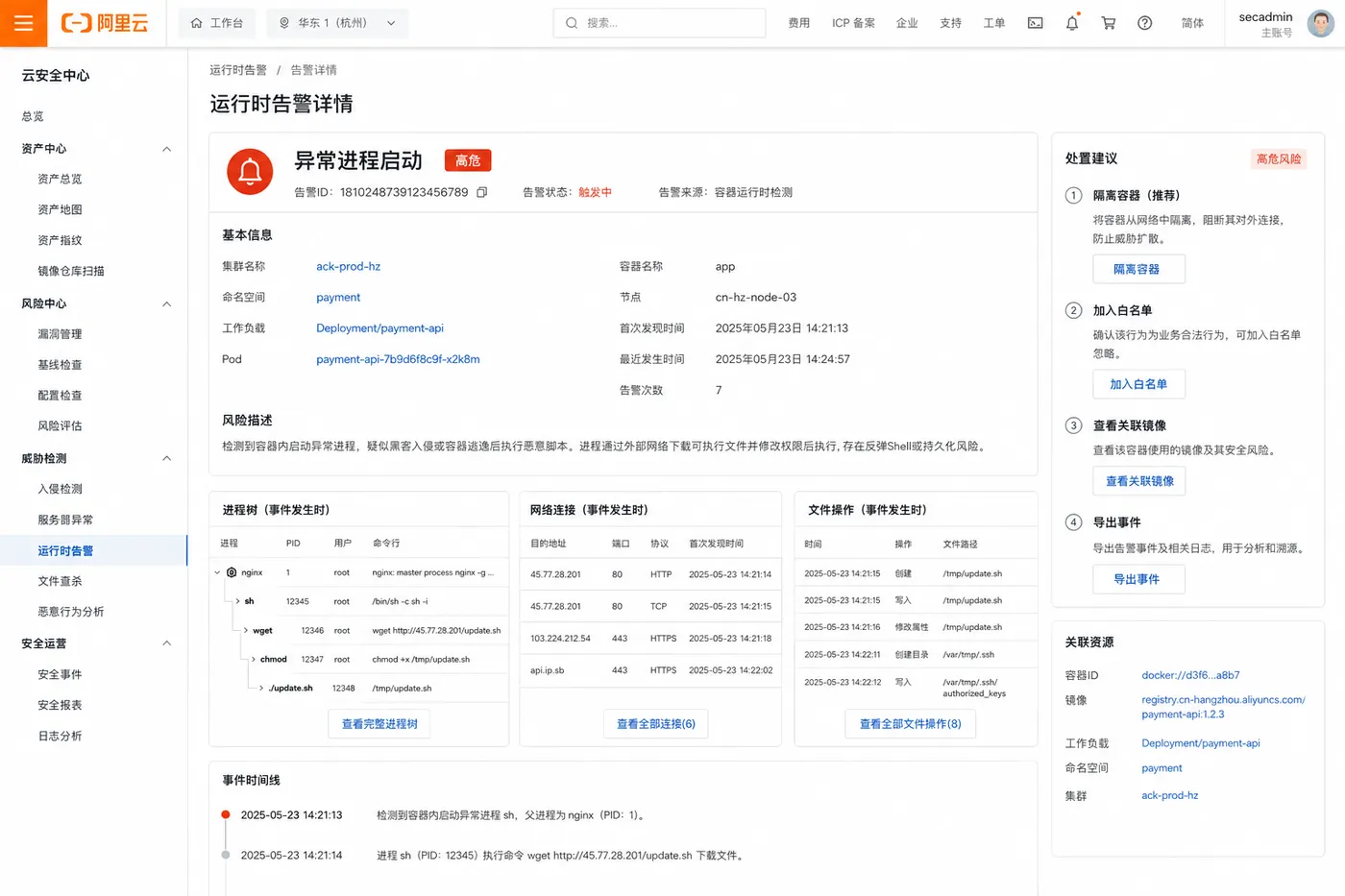Open the notification bell

1072,23
